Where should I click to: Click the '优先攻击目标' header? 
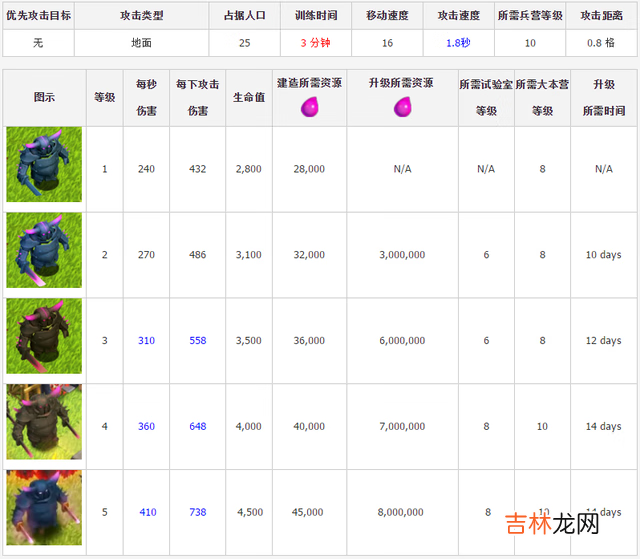coord(38,16)
